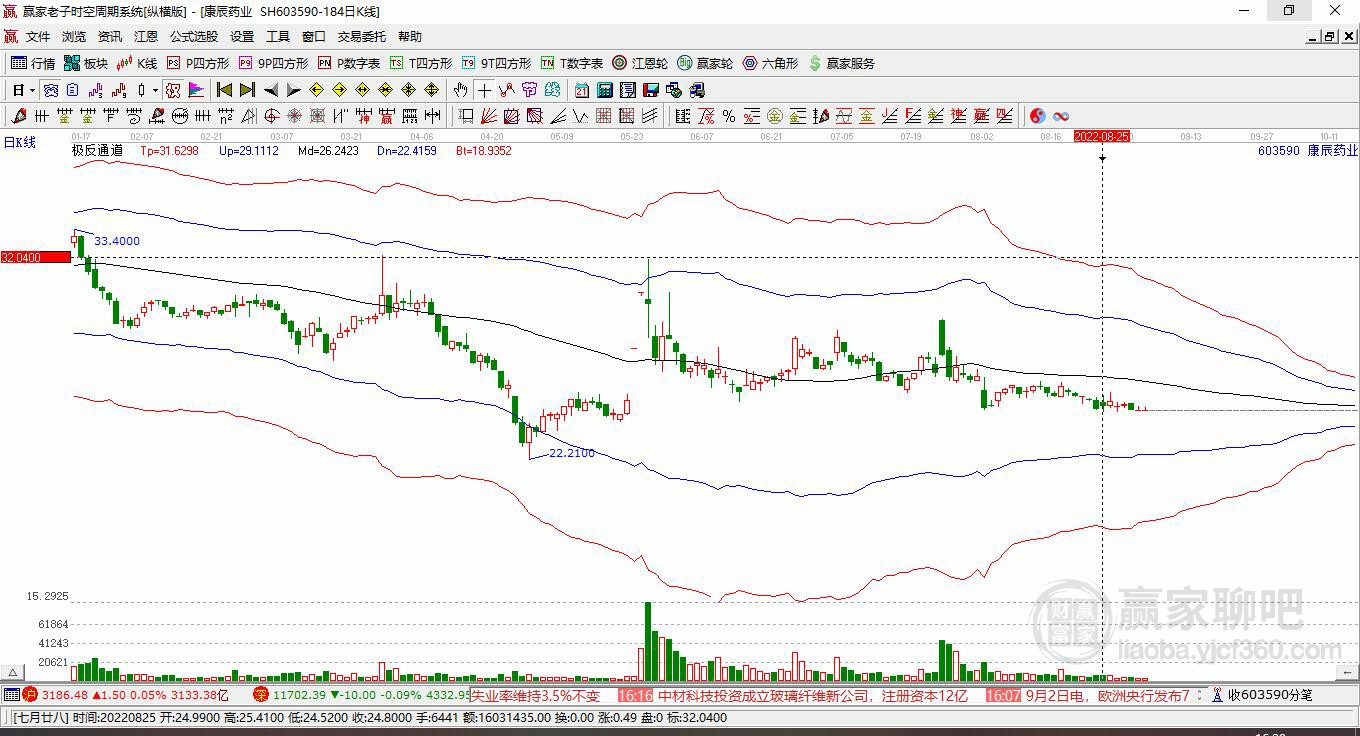Screen dimensions: 1360x736
Task: Select the crosshair cursor tool
Action: coord(484,90)
